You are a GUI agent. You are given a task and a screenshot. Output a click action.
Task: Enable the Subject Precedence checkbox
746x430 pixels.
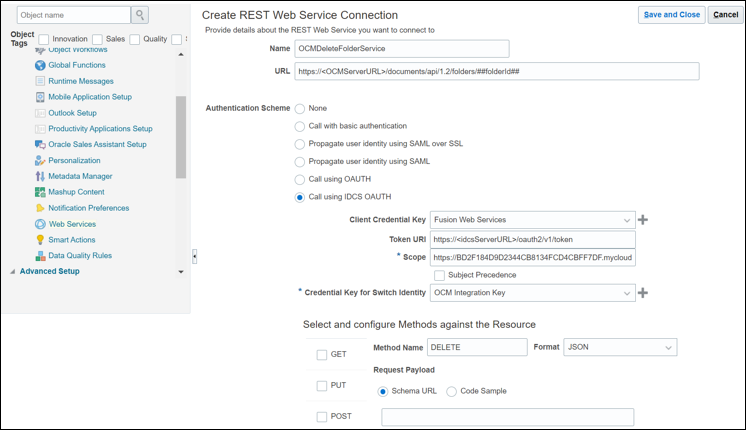pos(439,275)
